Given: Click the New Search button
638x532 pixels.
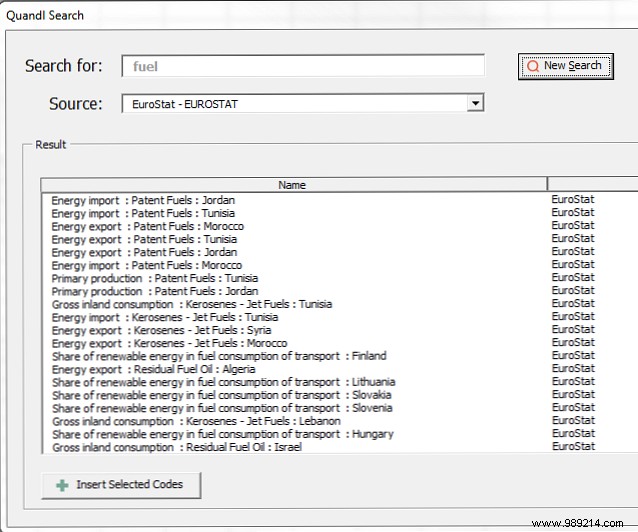Looking at the screenshot, I should coord(566,66).
